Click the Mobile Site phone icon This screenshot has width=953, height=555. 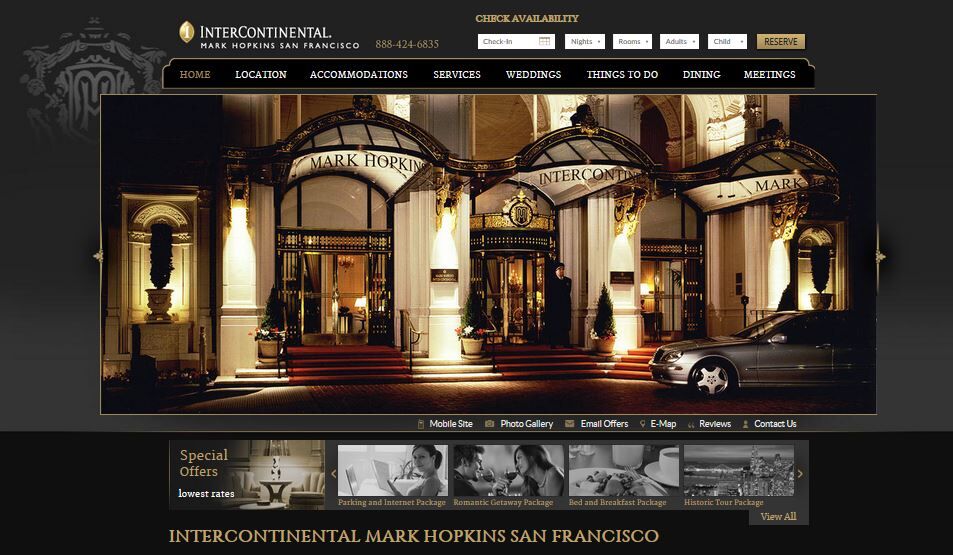(421, 424)
